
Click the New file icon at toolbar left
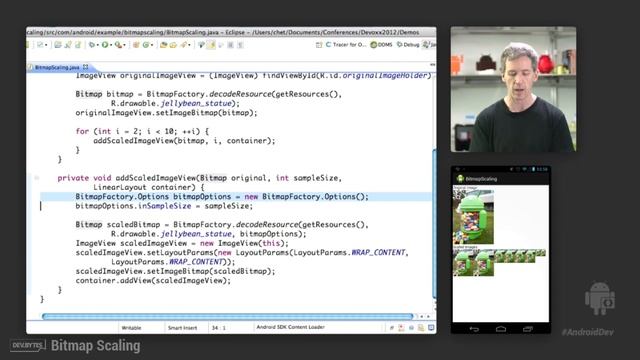40,45
